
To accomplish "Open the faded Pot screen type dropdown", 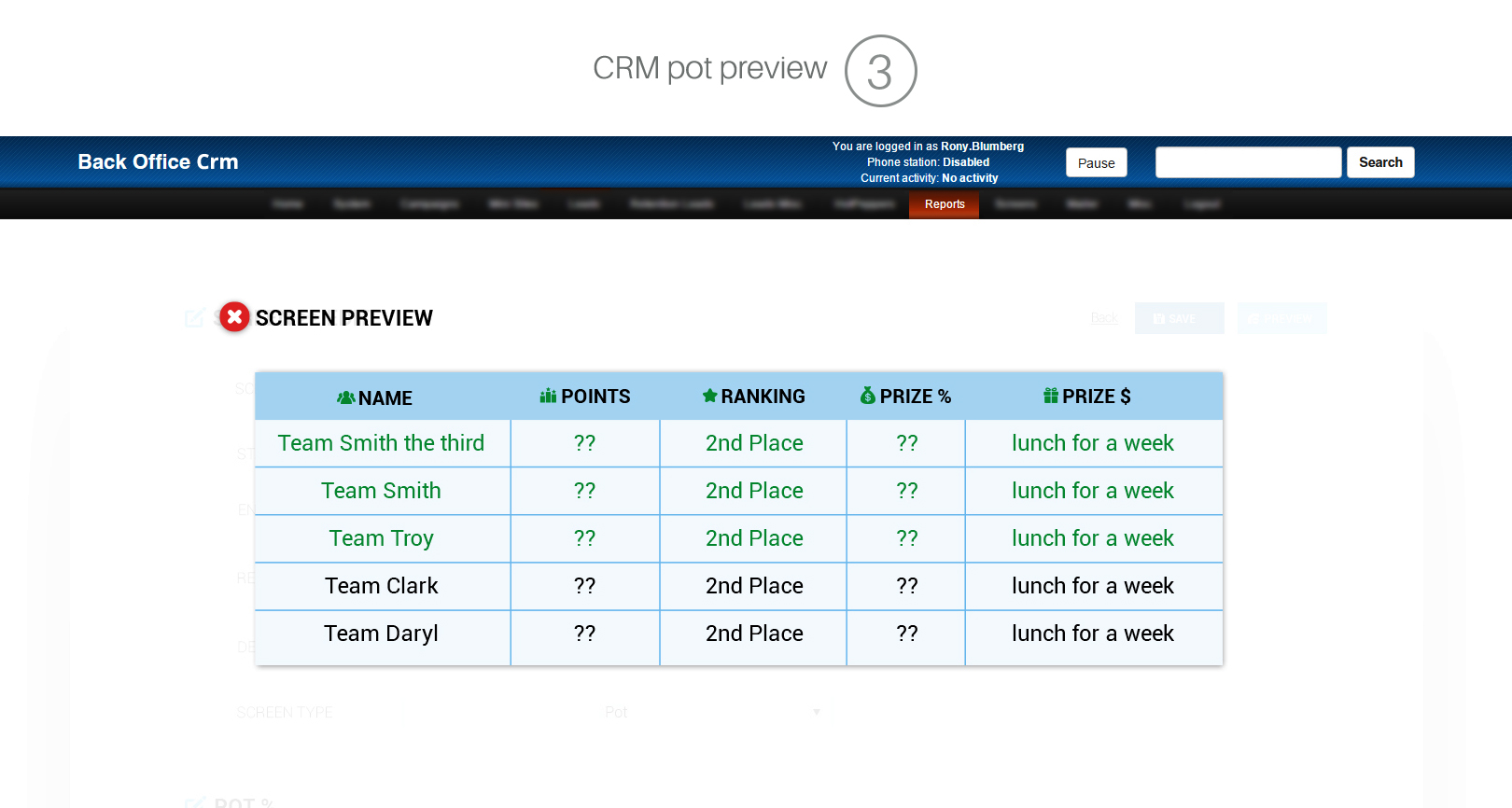I will click(713, 712).
